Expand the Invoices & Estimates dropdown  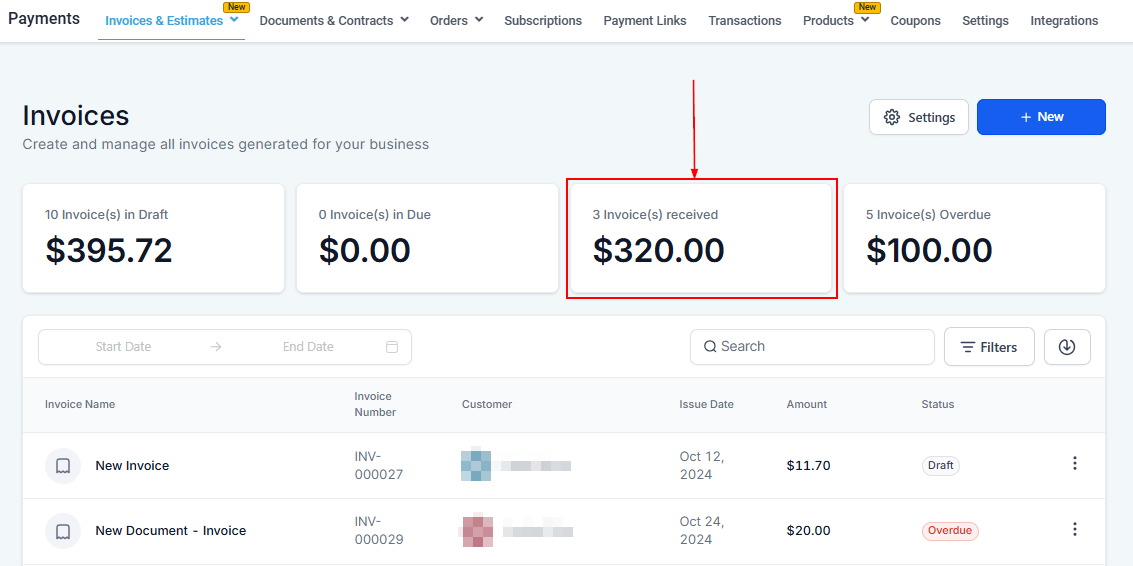[171, 21]
